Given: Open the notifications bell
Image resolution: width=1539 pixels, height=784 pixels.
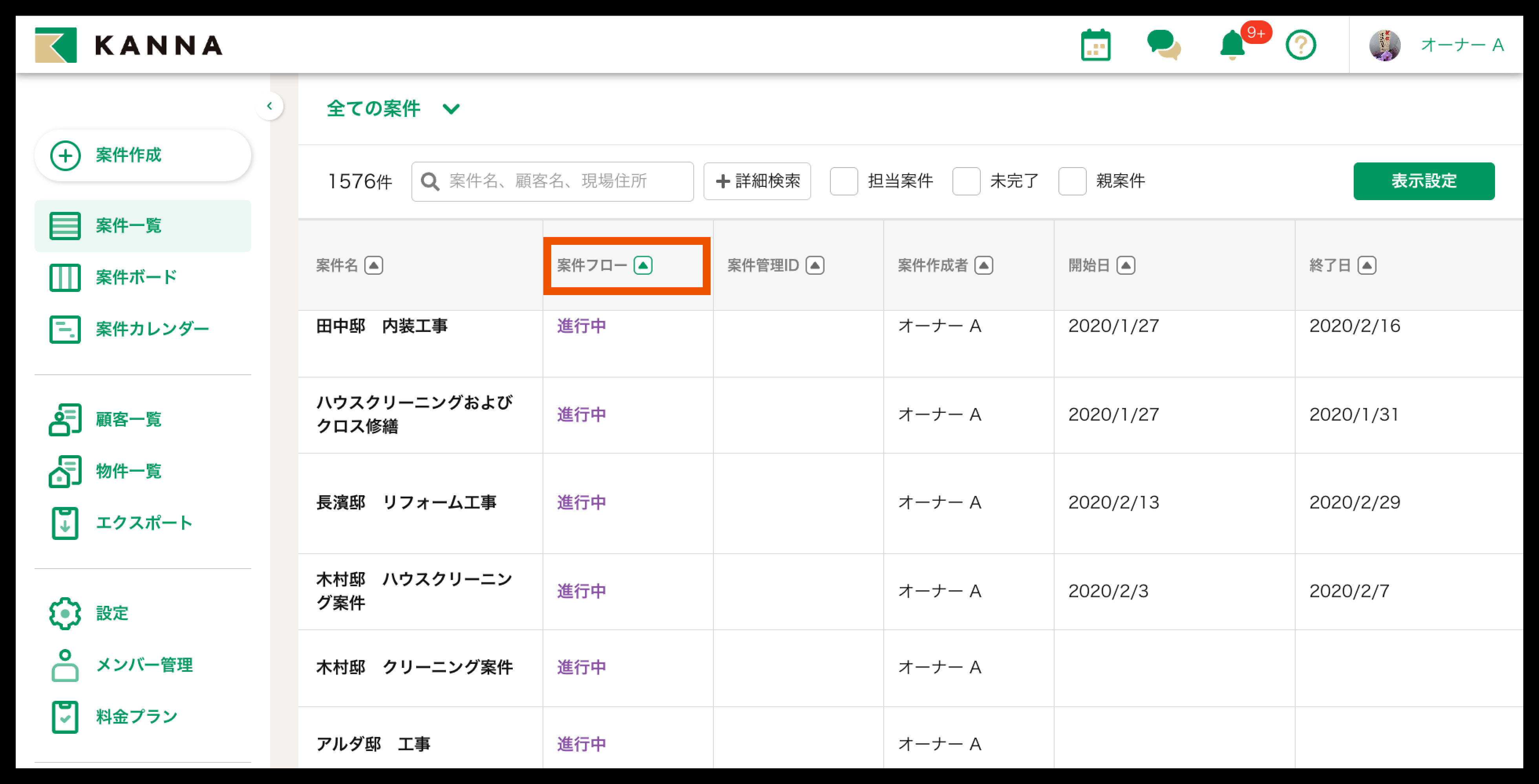Looking at the screenshot, I should tap(1232, 46).
